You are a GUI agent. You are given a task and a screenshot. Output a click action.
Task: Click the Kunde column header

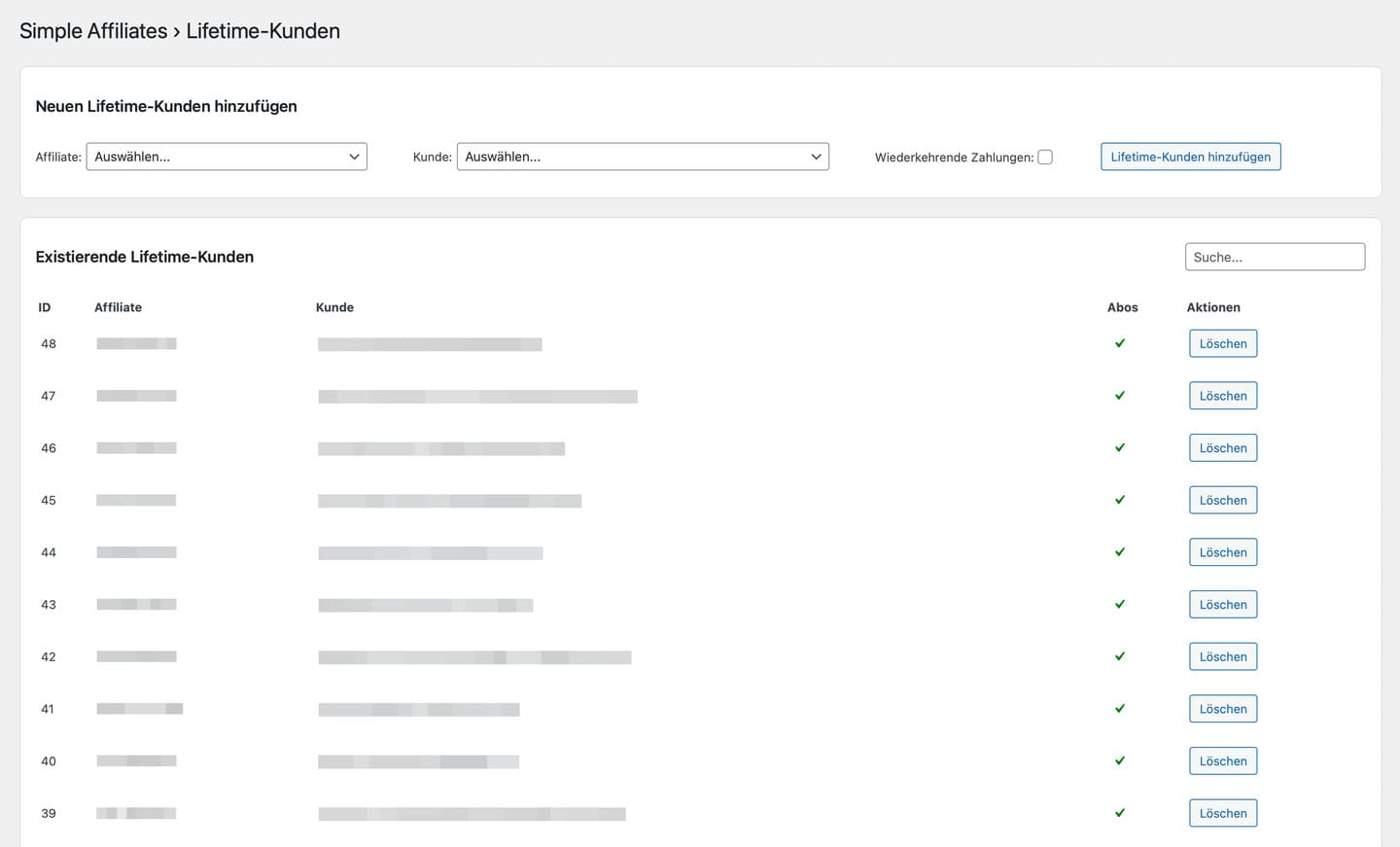[x=334, y=307]
